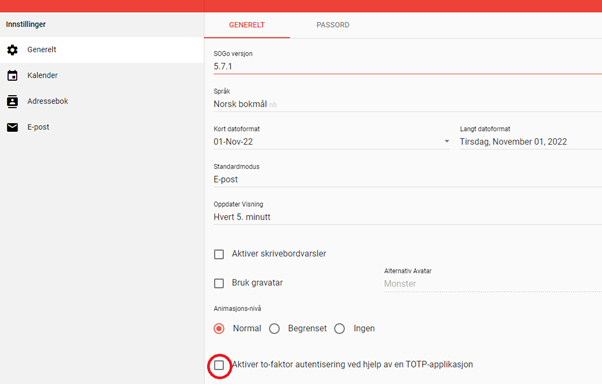
Task: Open the Kalender settings section label
Action: pos(42,75)
